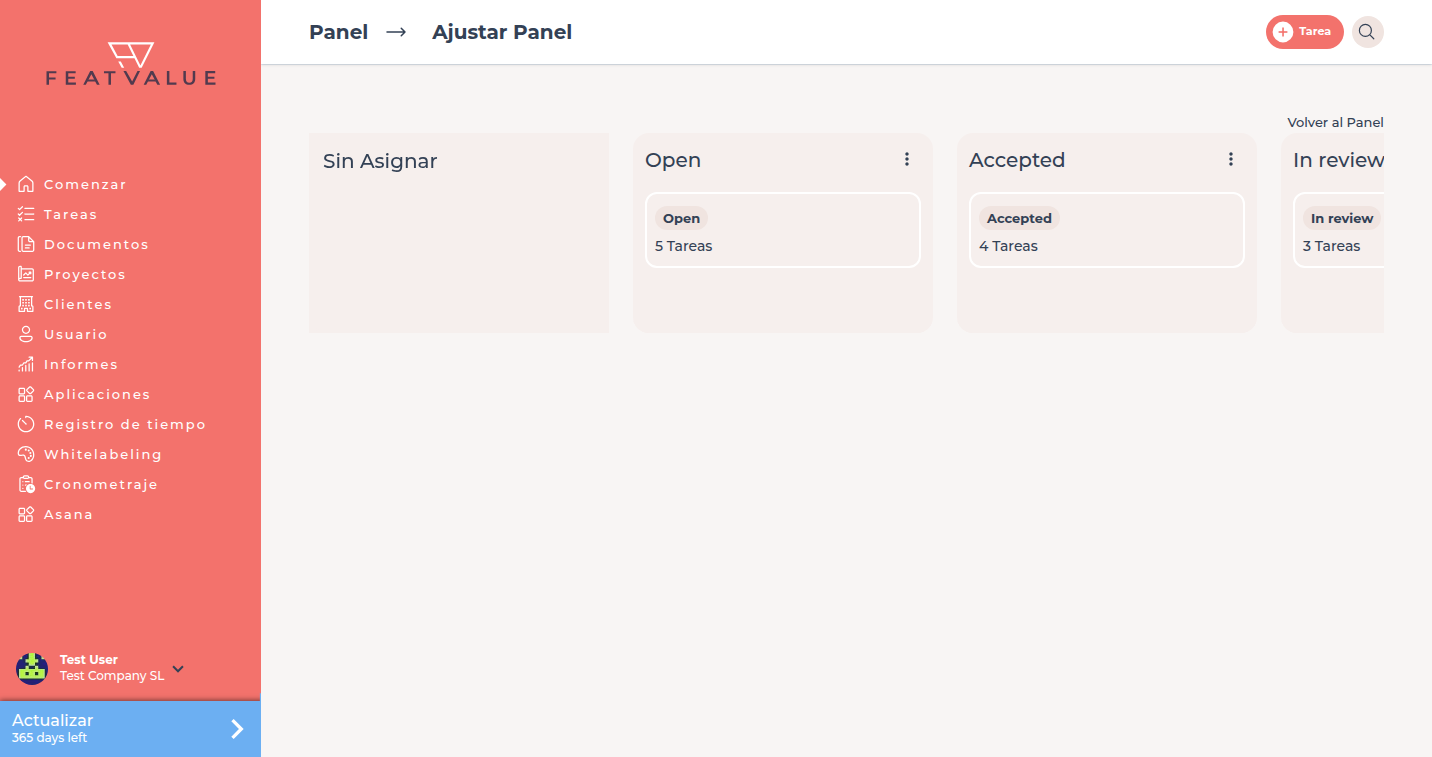
Task: Select the In review status card
Action: tap(1338, 230)
